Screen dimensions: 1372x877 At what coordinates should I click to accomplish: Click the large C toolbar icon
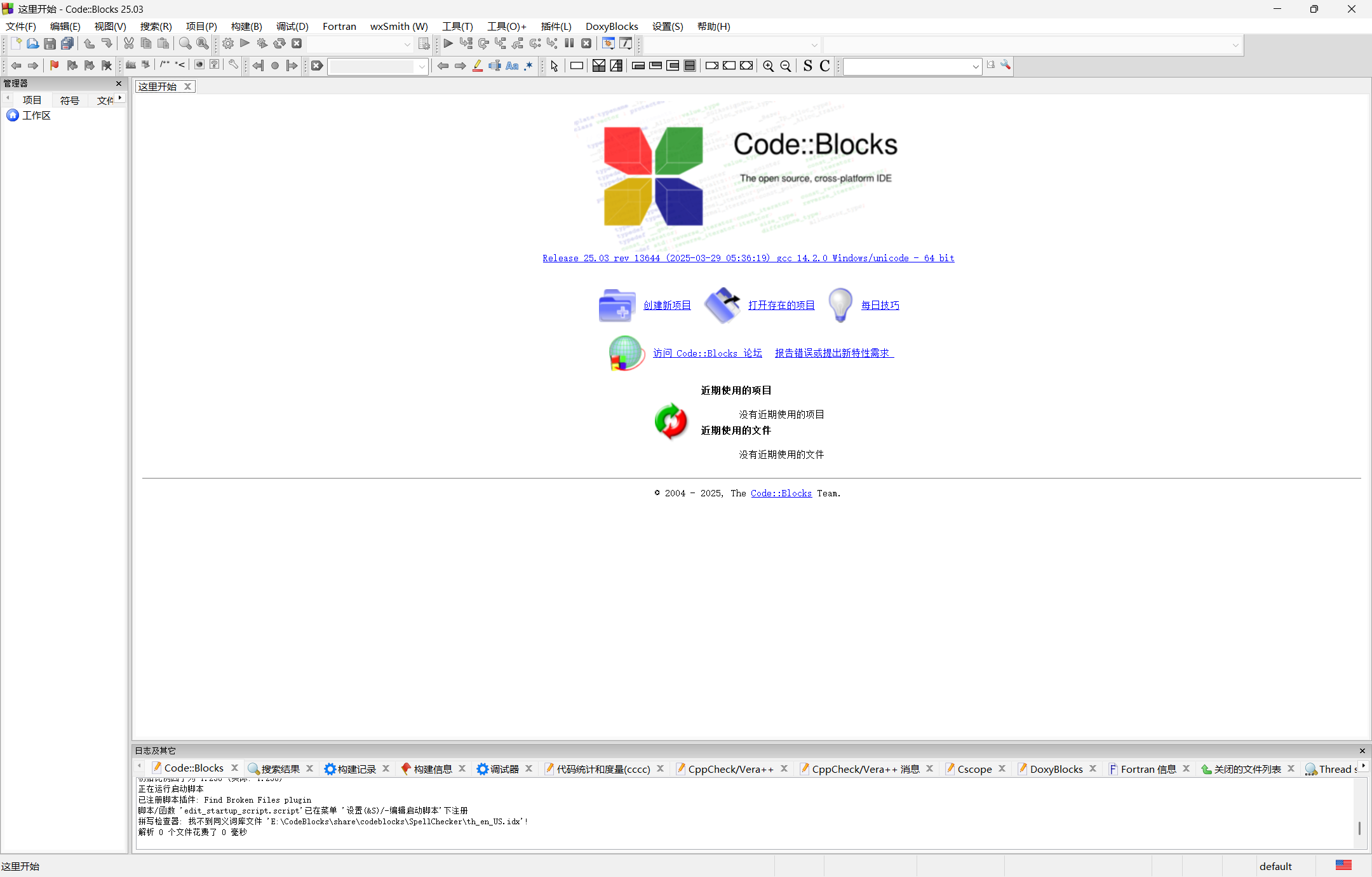[x=825, y=66]
